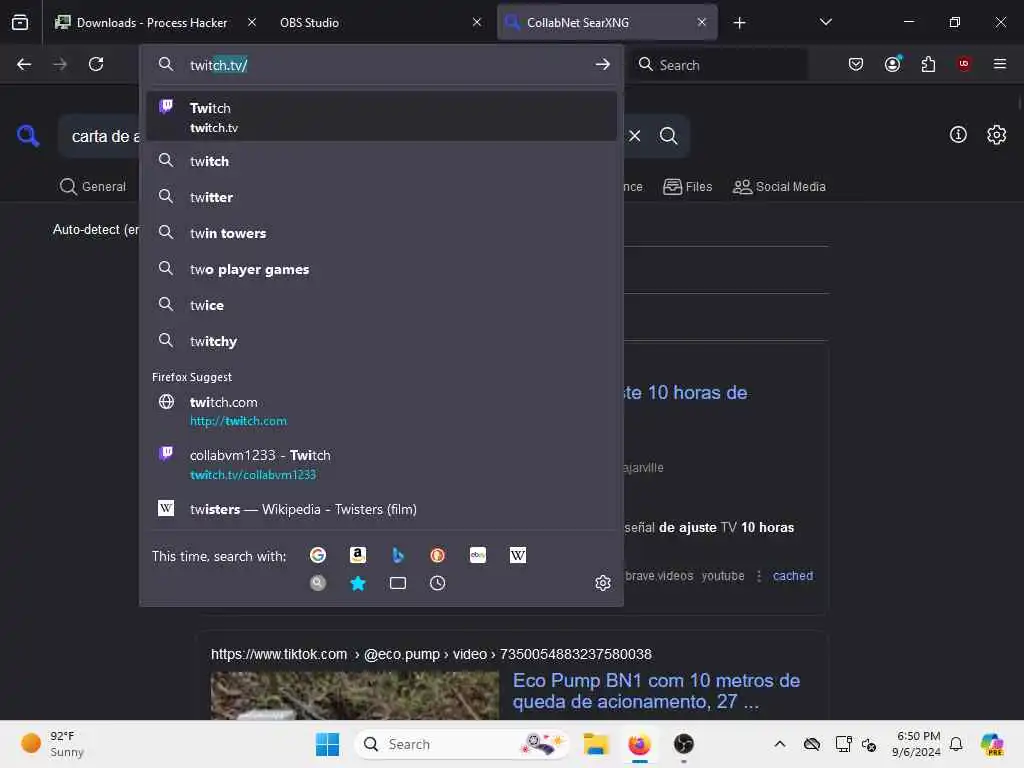The image size is (1024, 768).
Task: Open SearXNG about info icon
Action: pos(958,135)
